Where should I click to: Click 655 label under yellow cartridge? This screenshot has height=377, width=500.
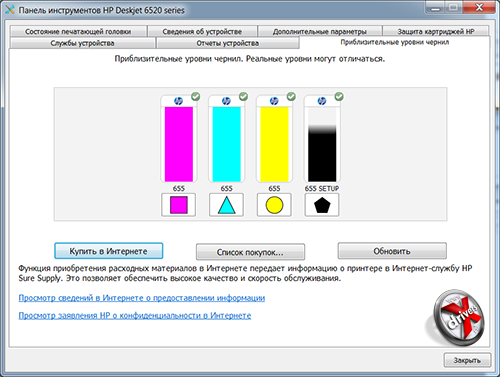click(x=274, y=189)
